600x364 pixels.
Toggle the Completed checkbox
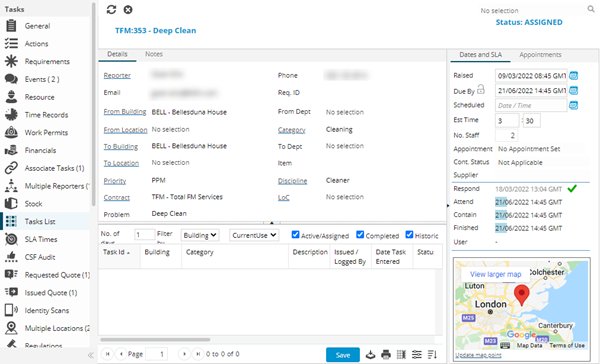(x=360, y=234)
